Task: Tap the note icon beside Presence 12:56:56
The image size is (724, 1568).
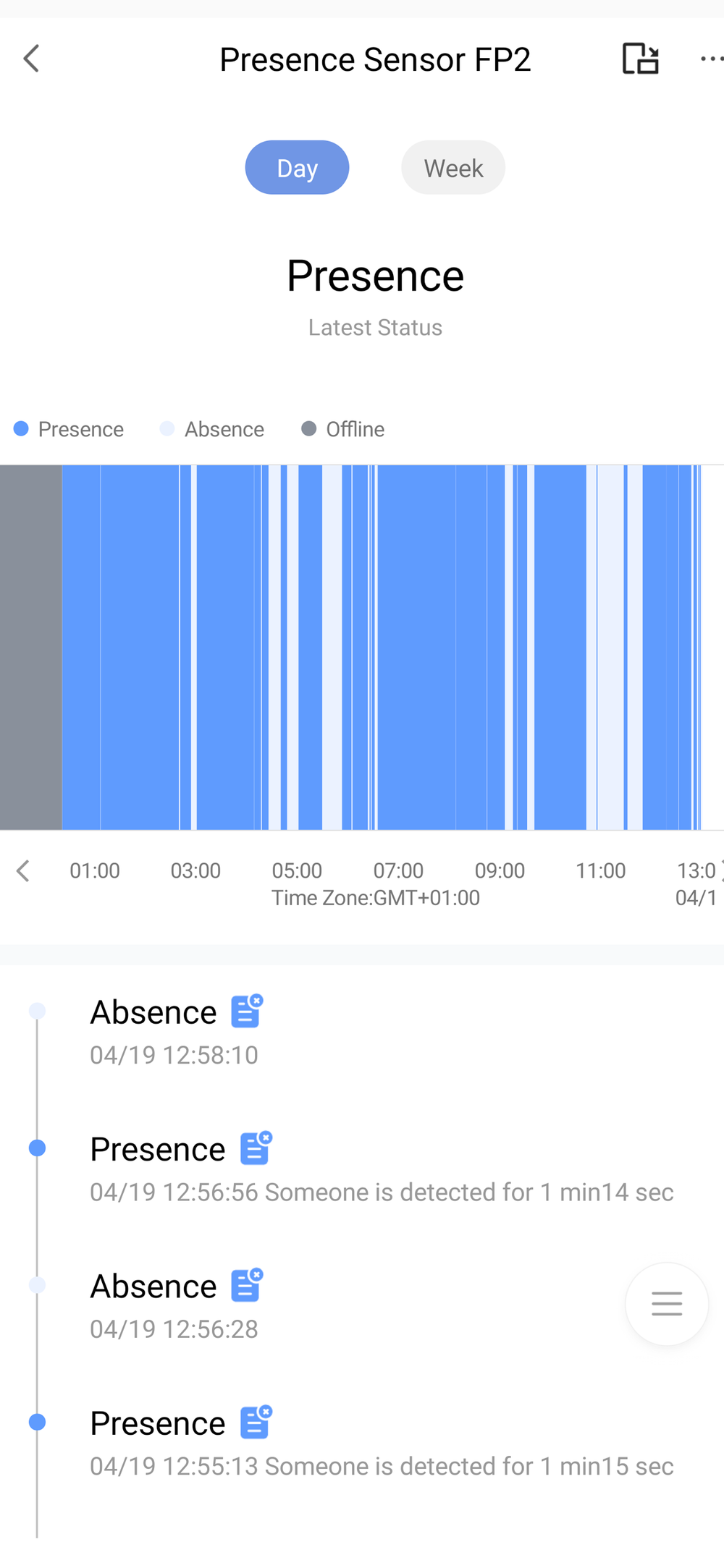Action: pos(256,1148)
